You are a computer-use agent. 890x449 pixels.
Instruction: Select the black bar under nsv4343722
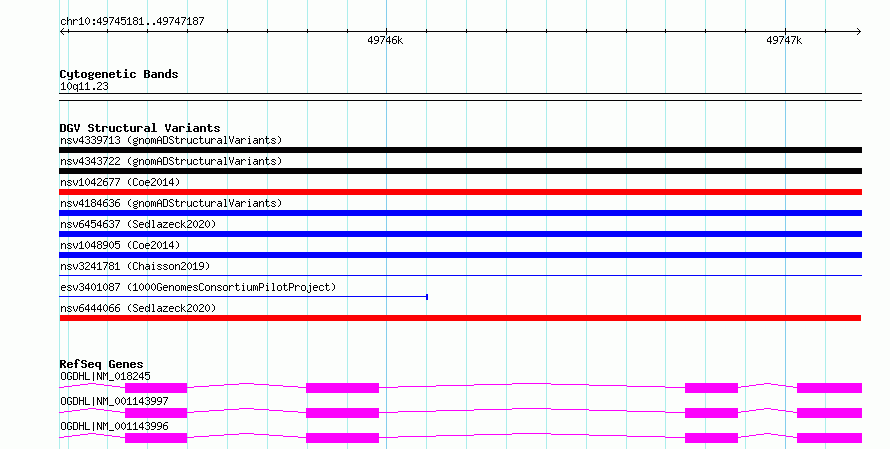(460, 171)
